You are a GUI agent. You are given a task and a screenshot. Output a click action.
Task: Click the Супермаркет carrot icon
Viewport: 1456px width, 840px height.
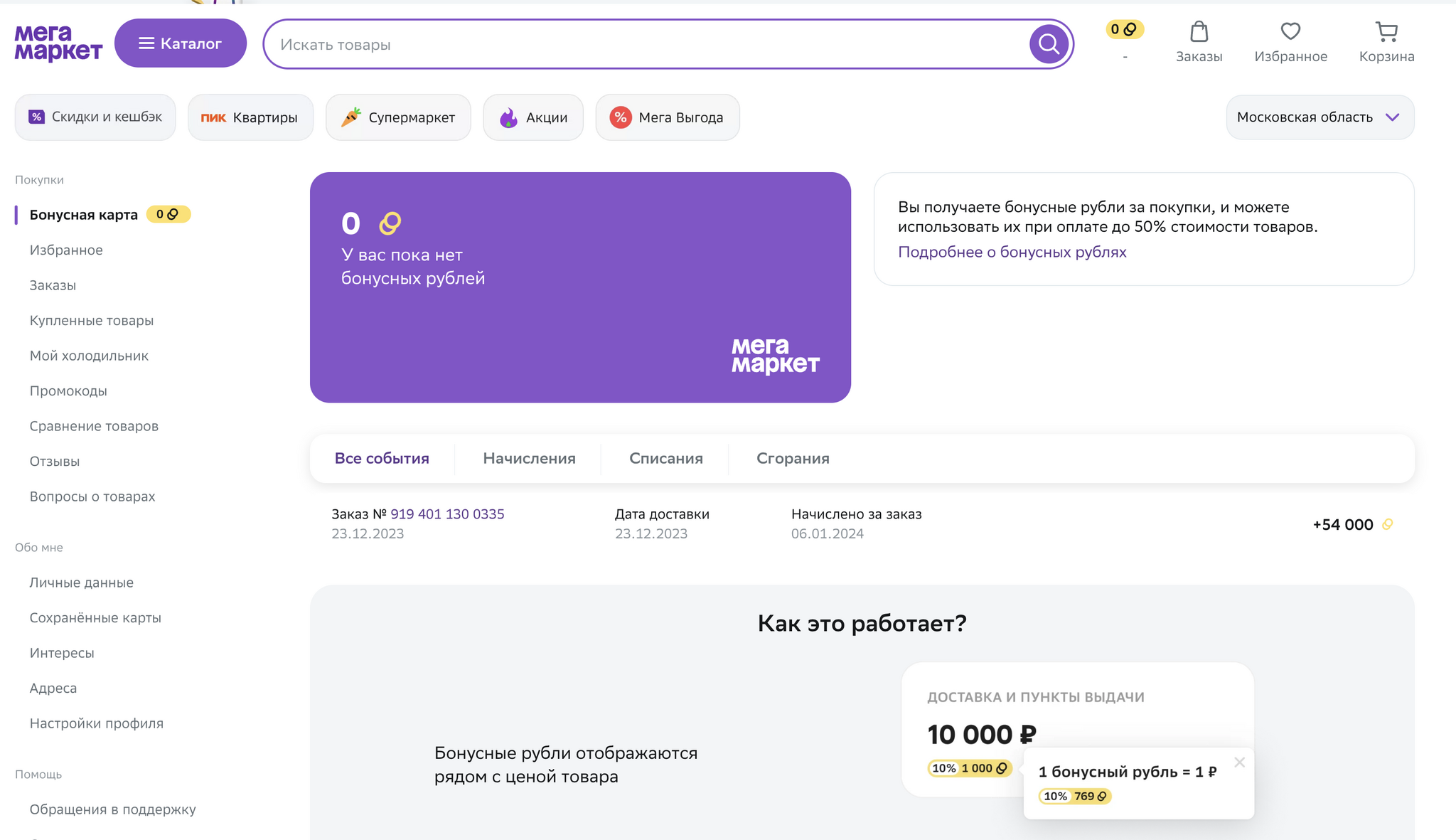pos(350,117)
